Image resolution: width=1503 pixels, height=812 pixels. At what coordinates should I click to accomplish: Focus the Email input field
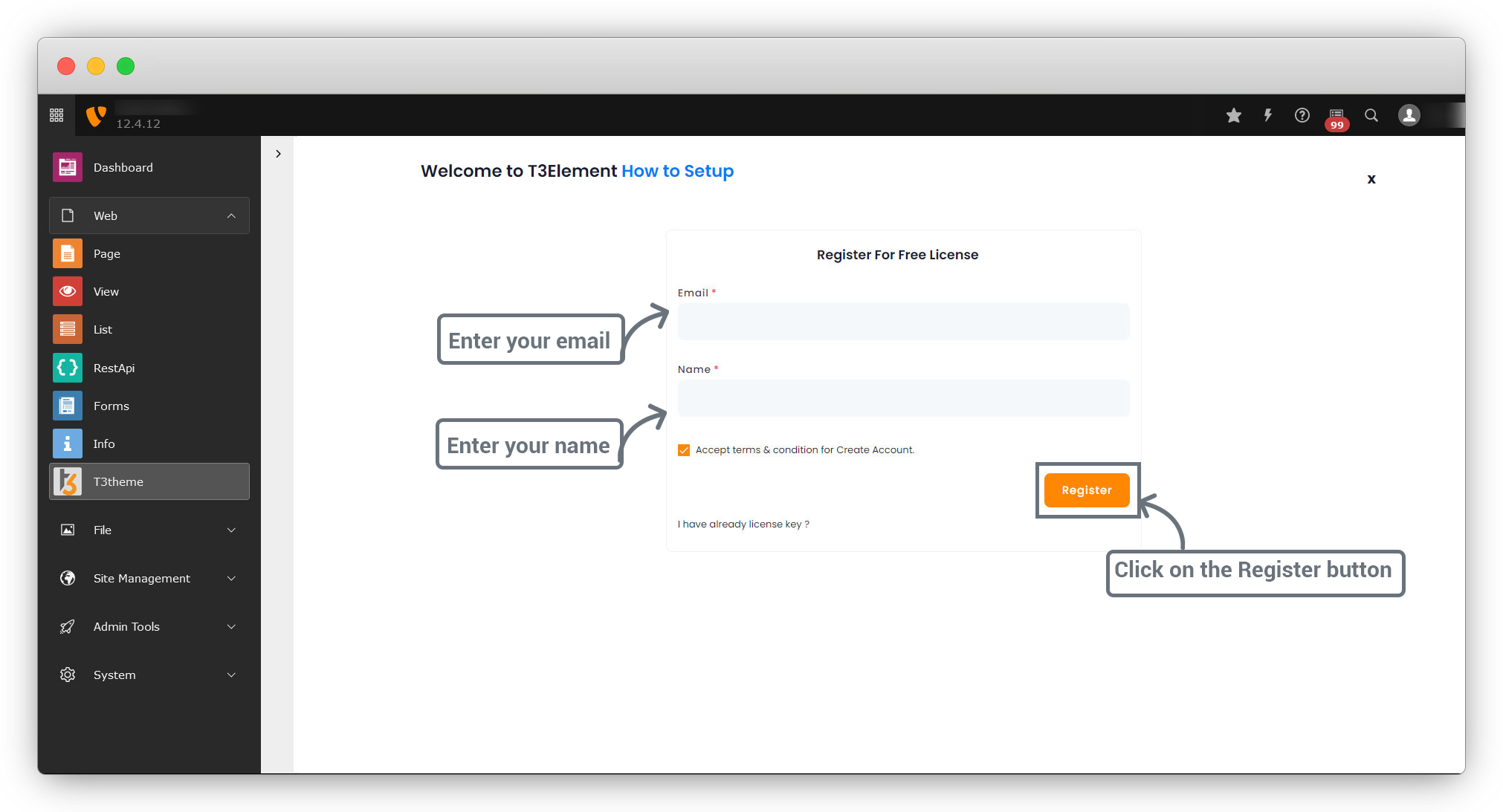[x=903, y=322]
